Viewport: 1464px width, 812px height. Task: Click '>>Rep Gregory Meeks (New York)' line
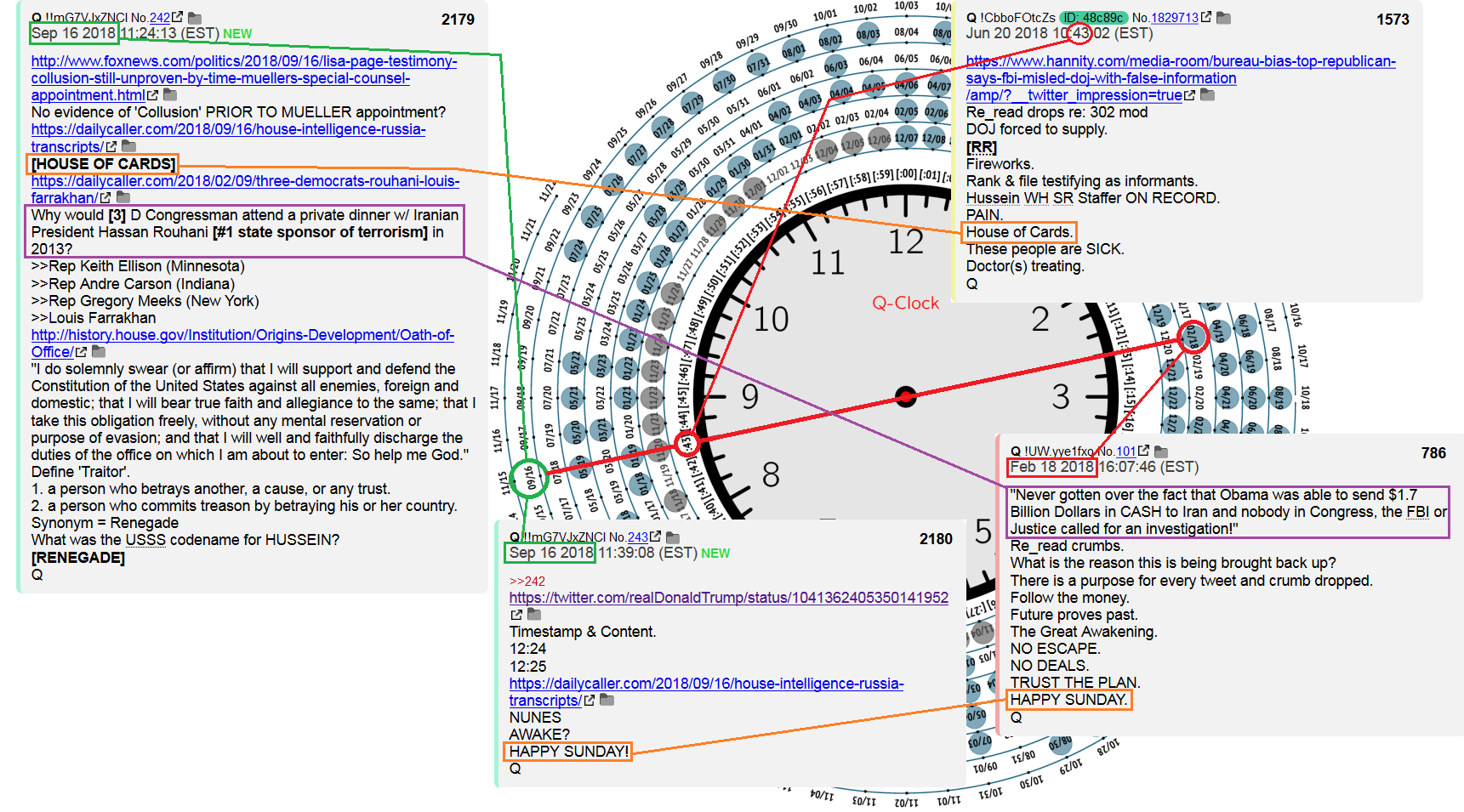click(x=145, y=301)
